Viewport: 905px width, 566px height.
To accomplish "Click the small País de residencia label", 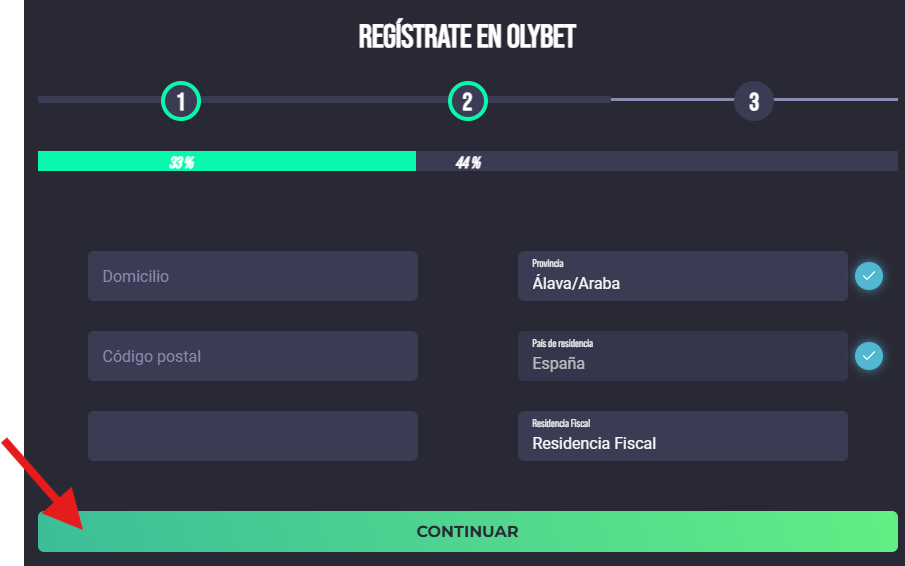I will click(x=562, y=343).
